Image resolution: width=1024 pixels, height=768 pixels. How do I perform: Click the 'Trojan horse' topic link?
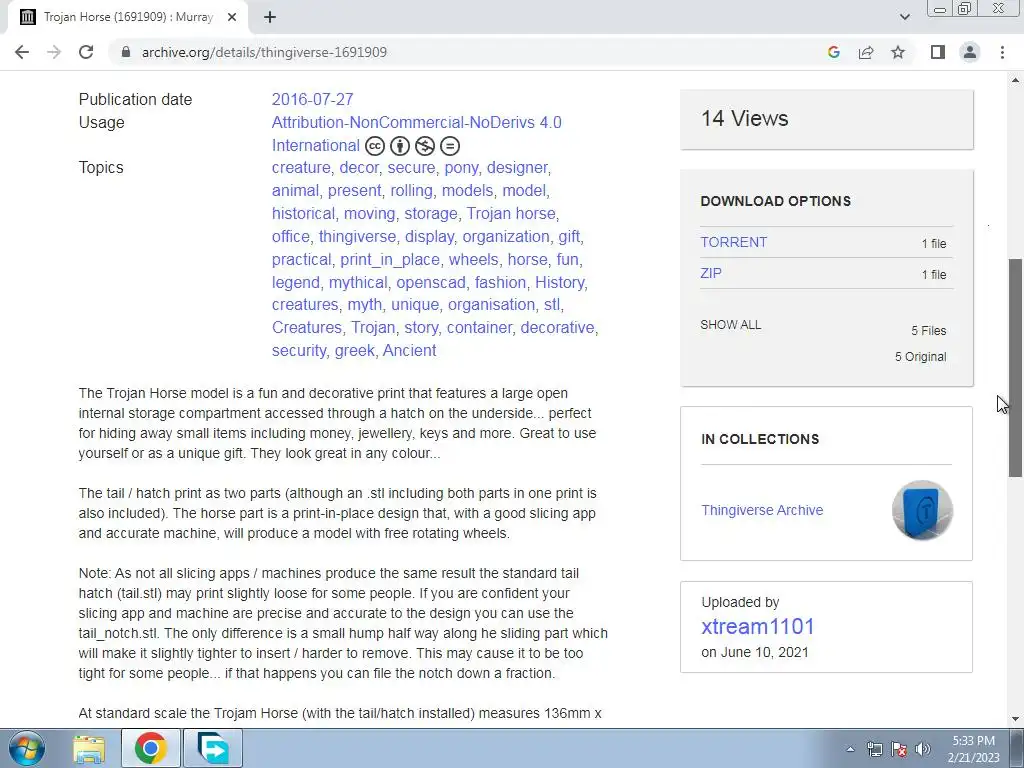[511, 214]
